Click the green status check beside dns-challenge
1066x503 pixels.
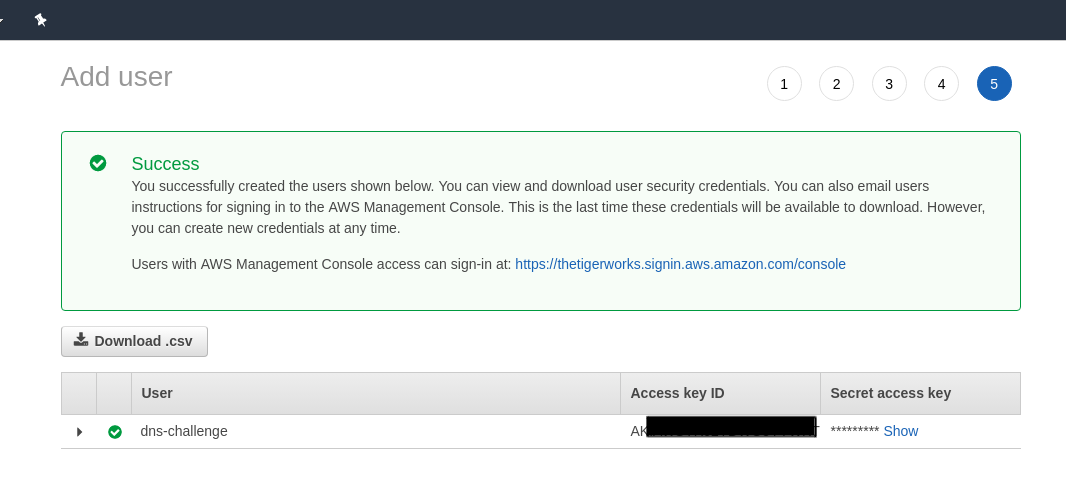pos(115,432)
